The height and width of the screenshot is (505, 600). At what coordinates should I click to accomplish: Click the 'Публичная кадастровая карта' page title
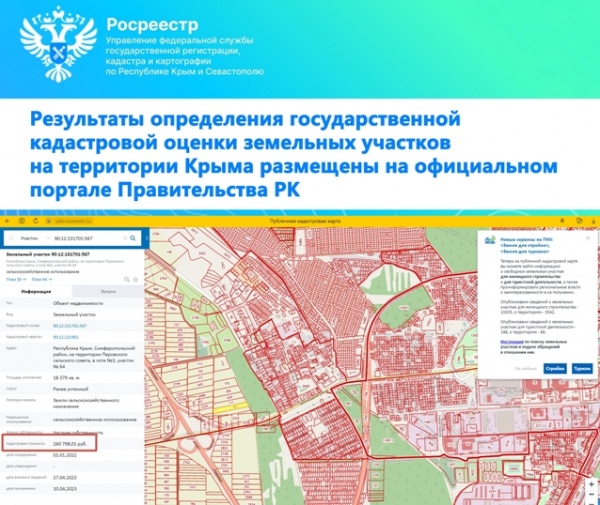[x=305, y=221]
